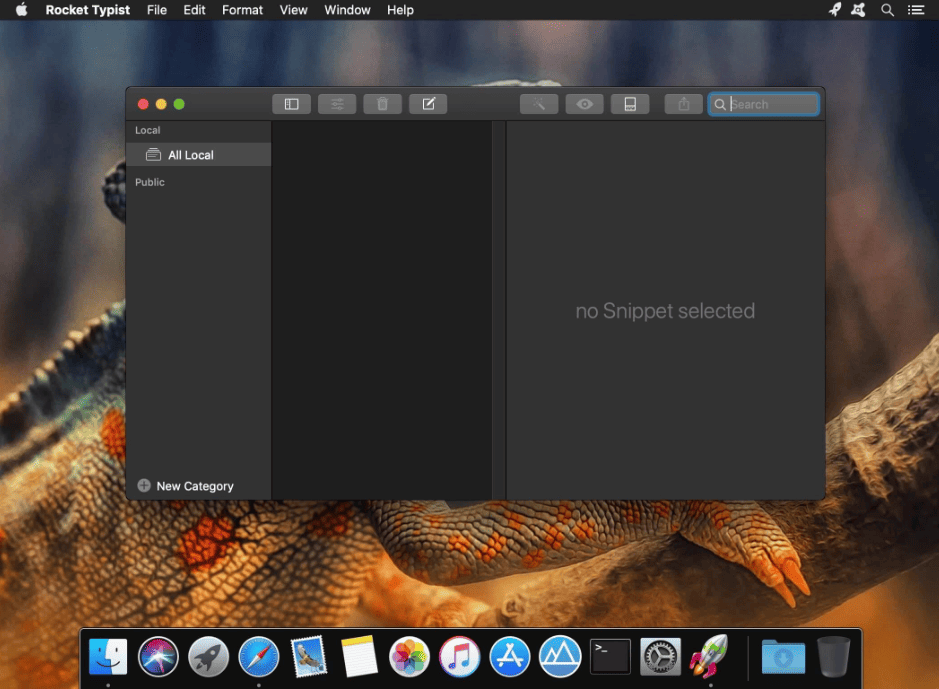The height and width of the screenshot is (689, 939).
Task: Open the View menu
Action: pos(293,10)
